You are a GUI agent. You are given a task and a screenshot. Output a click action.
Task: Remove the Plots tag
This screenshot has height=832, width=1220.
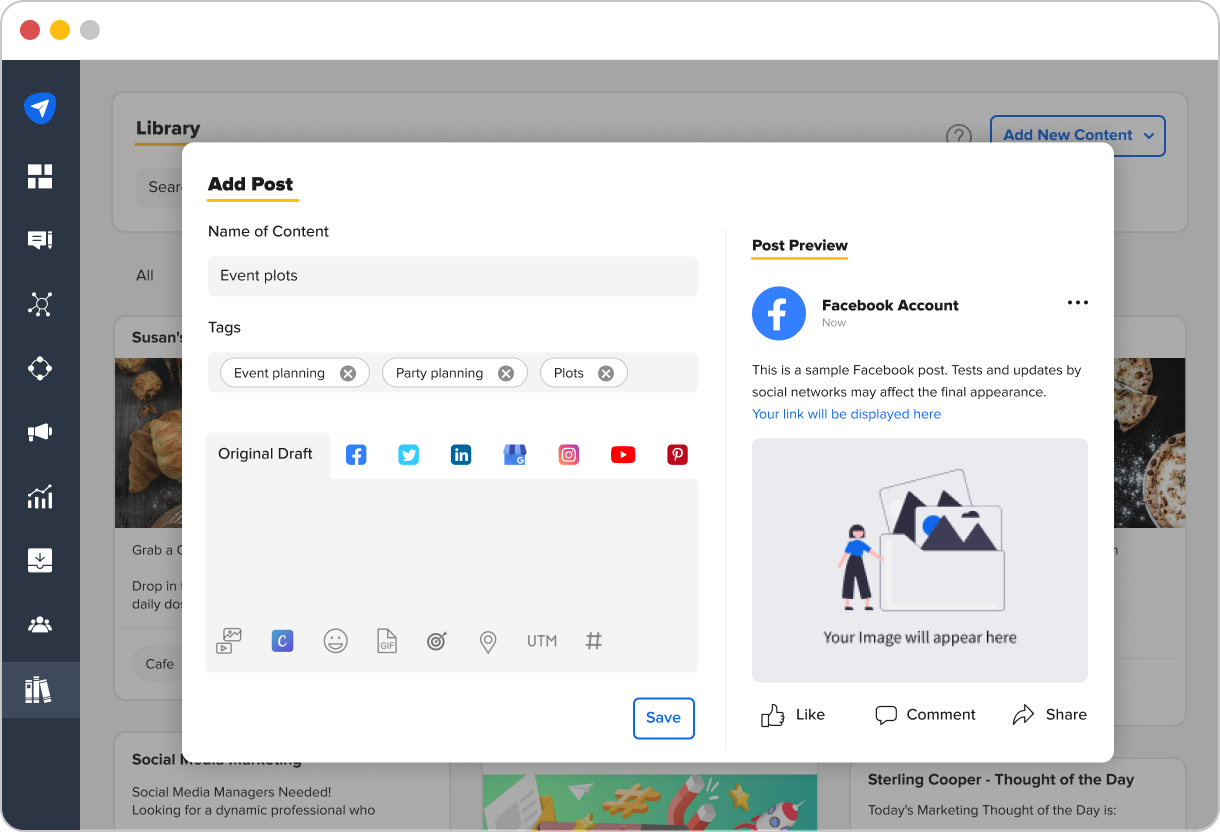(606, 373)
